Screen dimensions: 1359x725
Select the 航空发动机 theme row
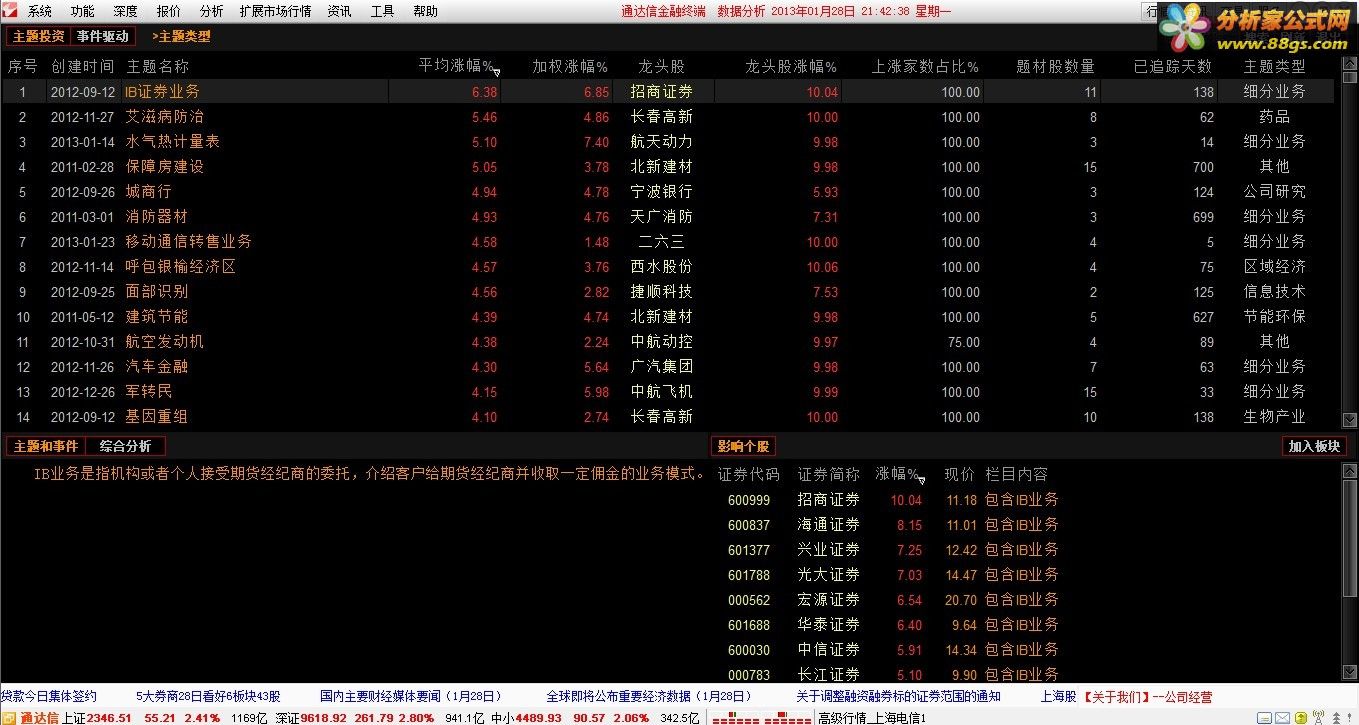point(668,342)
